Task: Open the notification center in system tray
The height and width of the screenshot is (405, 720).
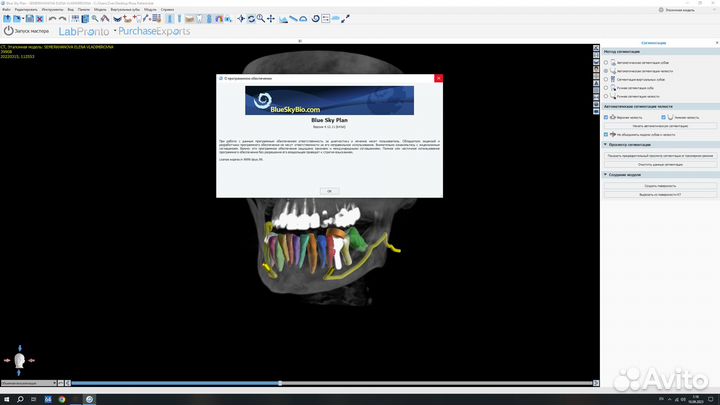Action: point(711,399)
